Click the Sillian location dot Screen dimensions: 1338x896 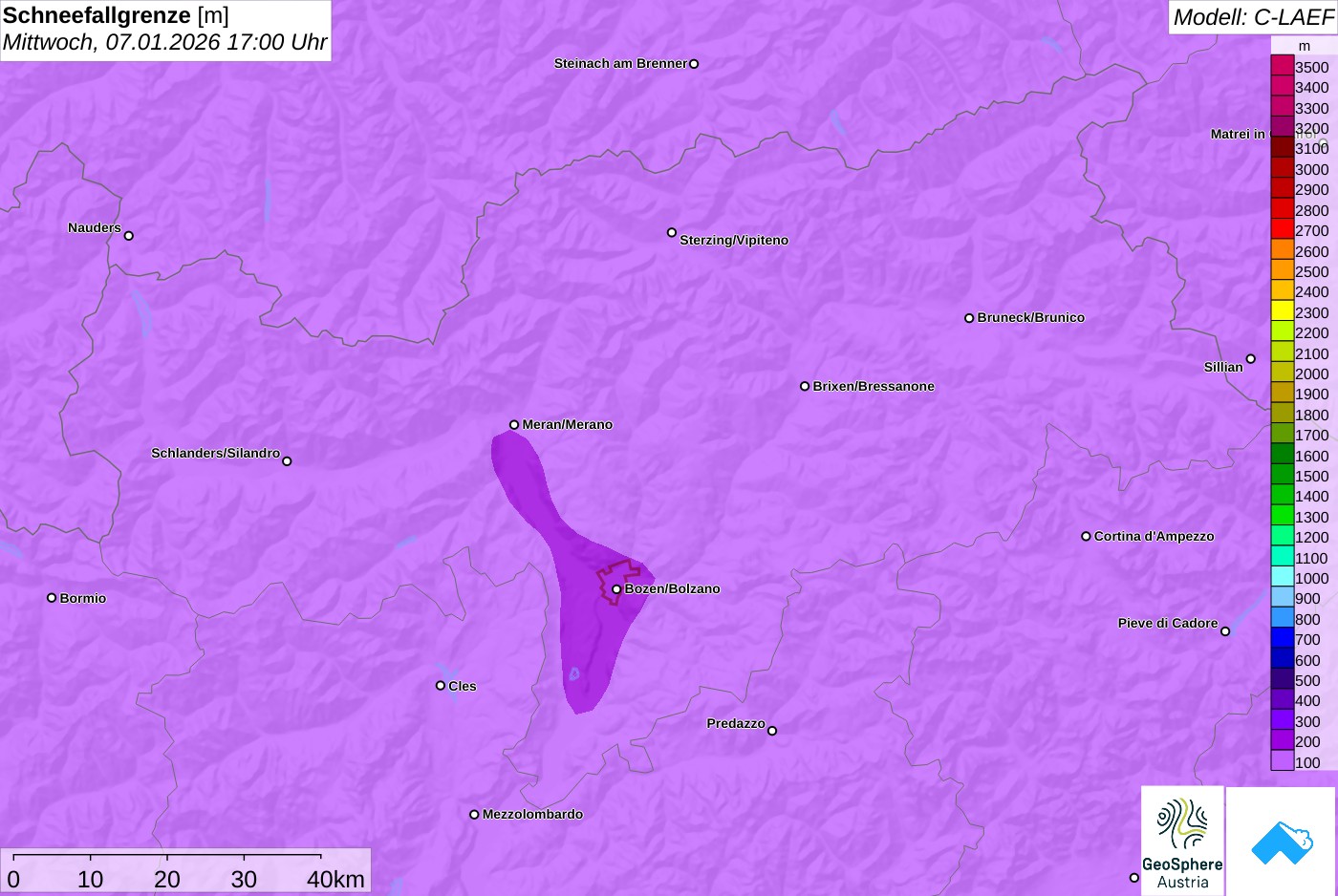(x=1251, y=359)
